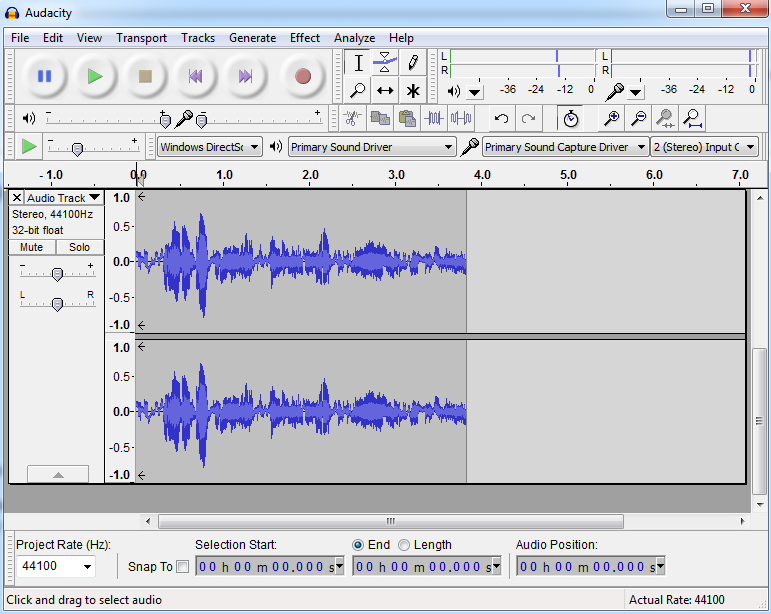Select the End radio button
771x614 pixels.
point(357,545)
